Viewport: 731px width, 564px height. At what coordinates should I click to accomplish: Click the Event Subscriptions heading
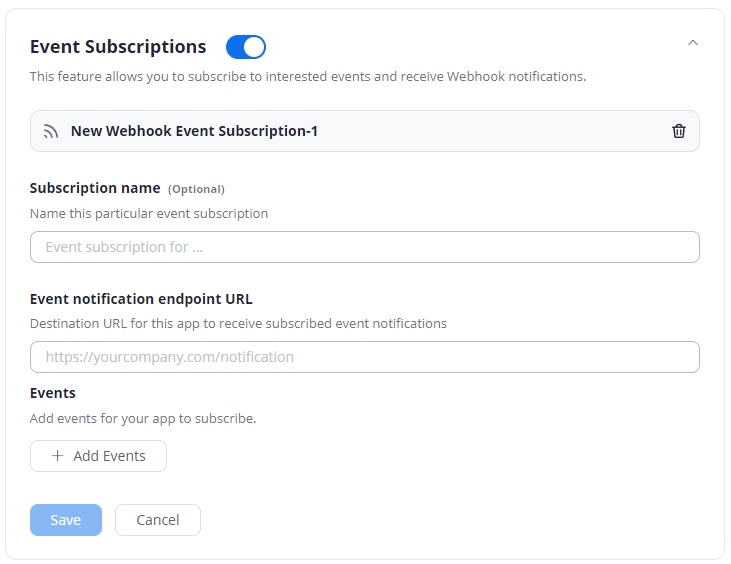tap(118, 47)
